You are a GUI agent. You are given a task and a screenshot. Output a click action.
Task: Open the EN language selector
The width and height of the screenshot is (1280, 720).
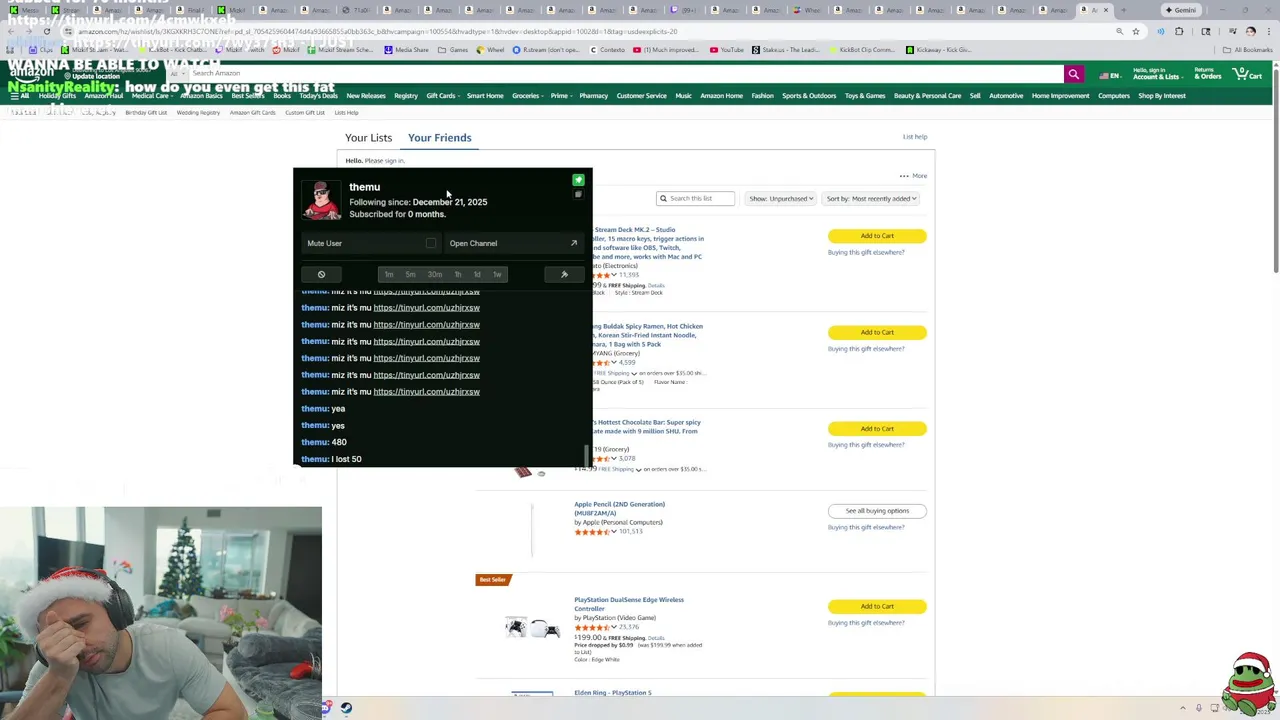pyautogui.click(x=1109, y=75)
